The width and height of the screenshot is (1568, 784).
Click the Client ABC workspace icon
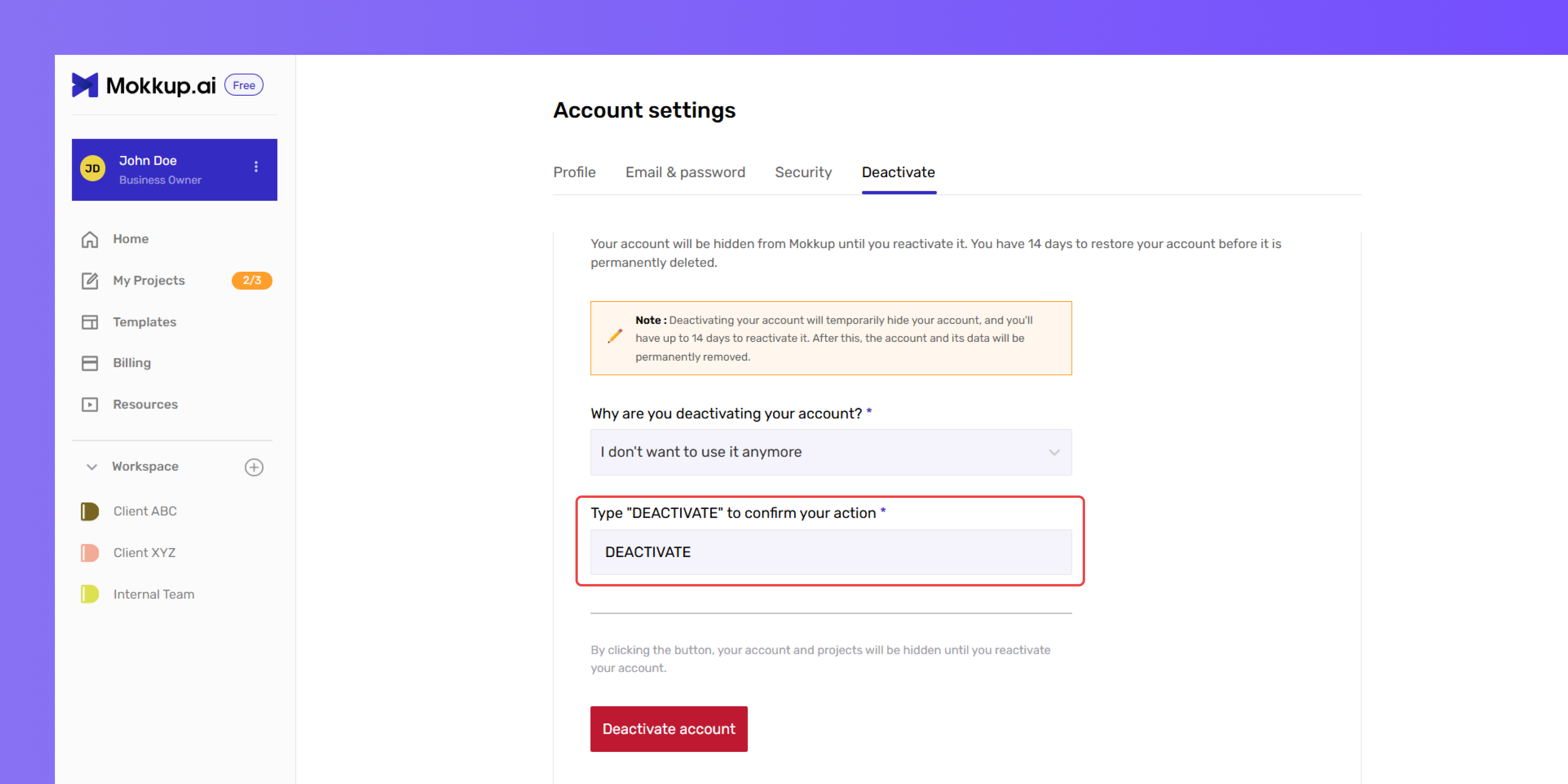click(x=89, y=511)
